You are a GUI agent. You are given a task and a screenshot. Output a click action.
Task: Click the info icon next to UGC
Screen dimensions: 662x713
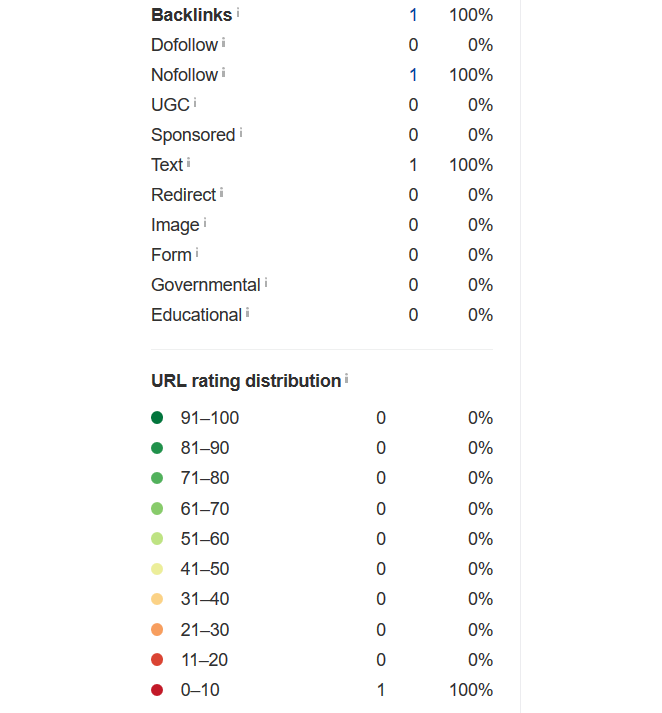[x=195, y=103]
